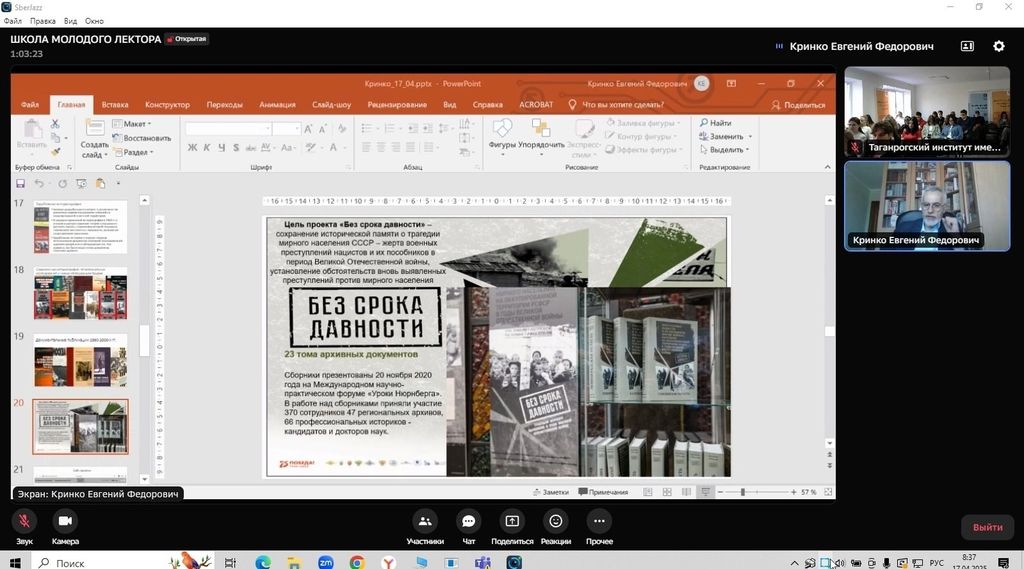Open the Реакции reactions picker

556,521
